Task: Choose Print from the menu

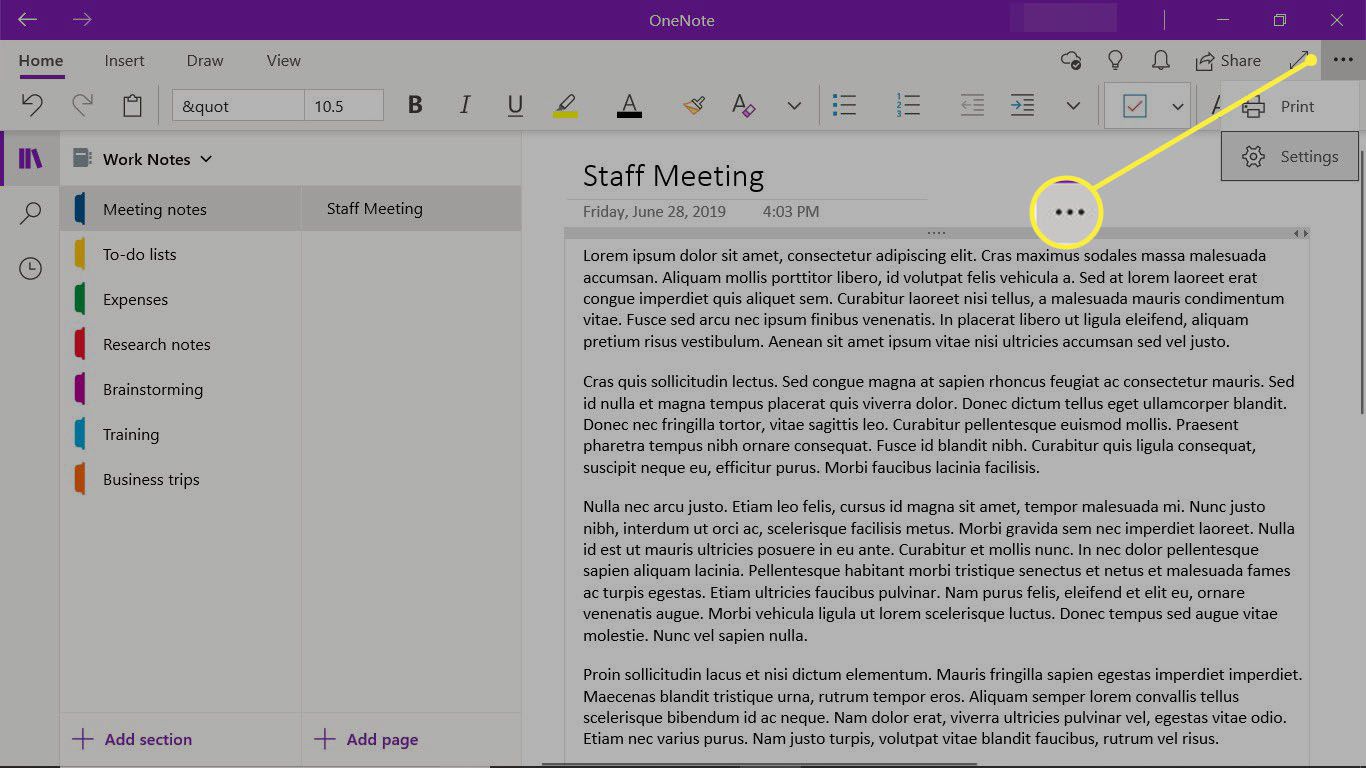Action: click(1290, 106)
